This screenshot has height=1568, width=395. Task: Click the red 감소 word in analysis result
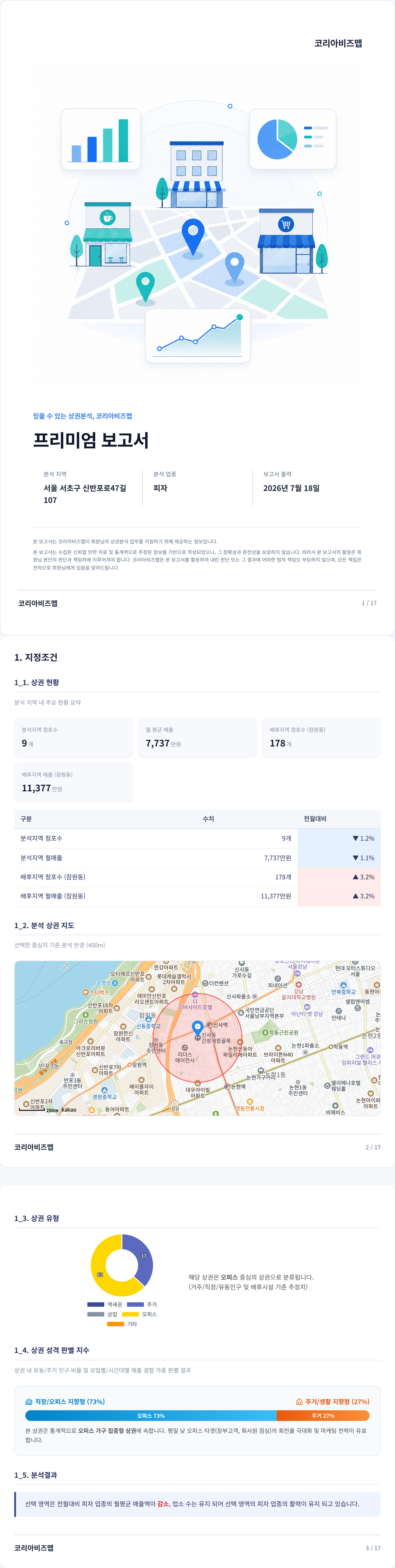tap(163, 1504)
